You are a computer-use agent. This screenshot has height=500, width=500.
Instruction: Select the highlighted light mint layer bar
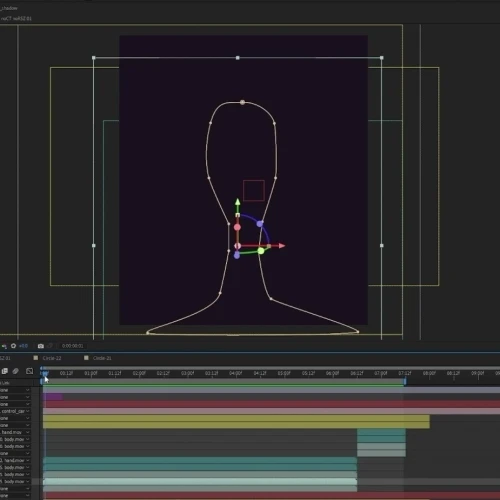200,481
